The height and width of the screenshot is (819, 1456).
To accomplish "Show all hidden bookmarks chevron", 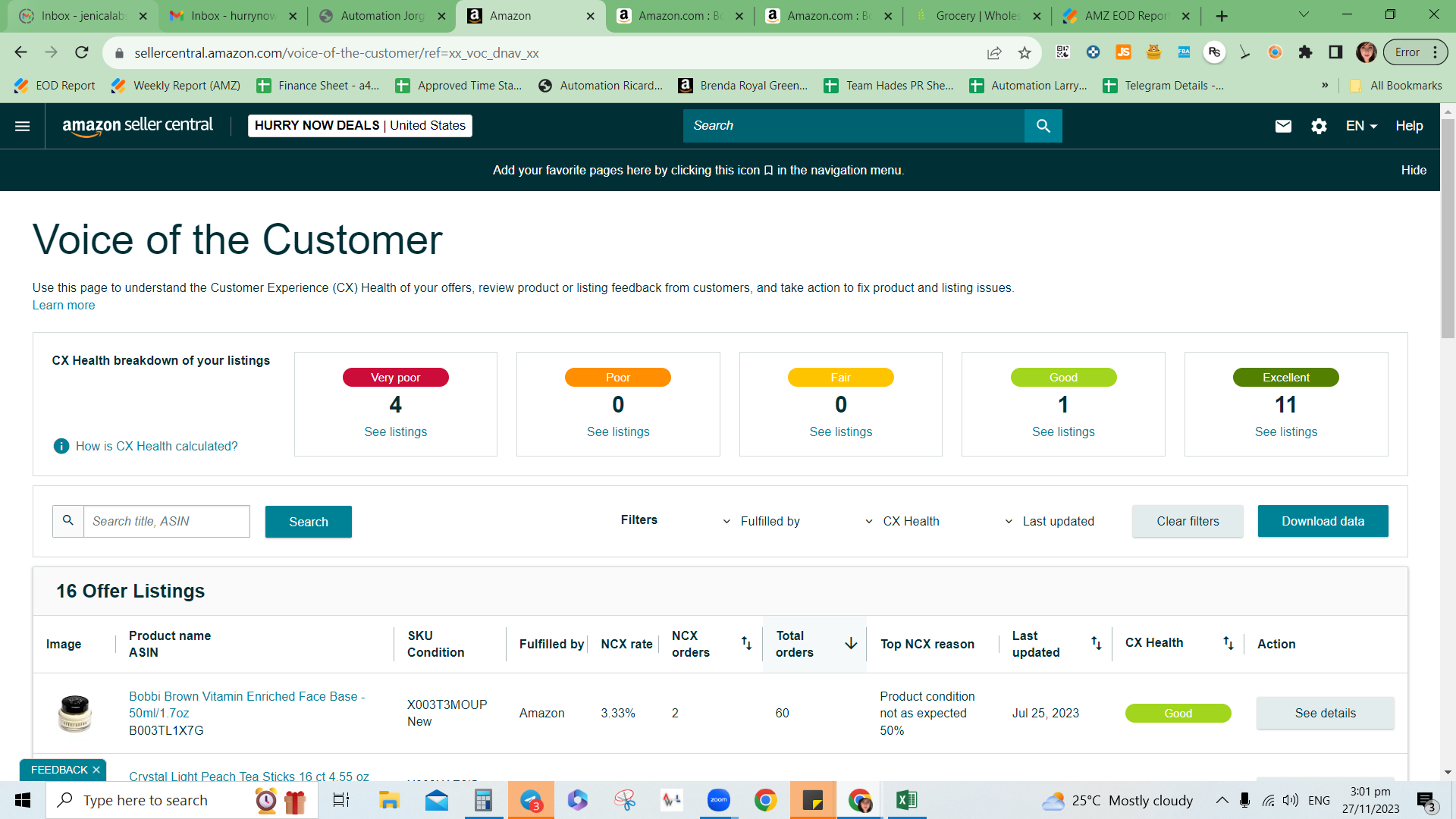I will point(1325,86).
